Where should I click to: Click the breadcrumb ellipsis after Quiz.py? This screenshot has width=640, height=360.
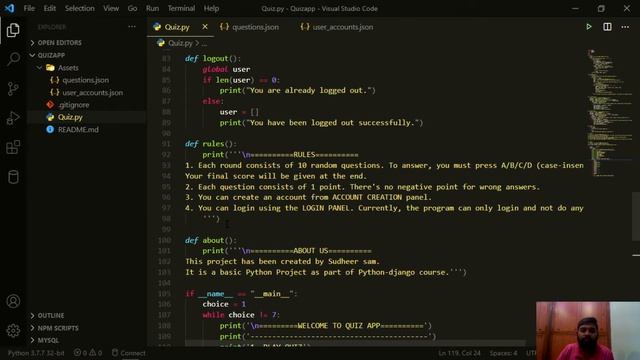pos(204,43)
